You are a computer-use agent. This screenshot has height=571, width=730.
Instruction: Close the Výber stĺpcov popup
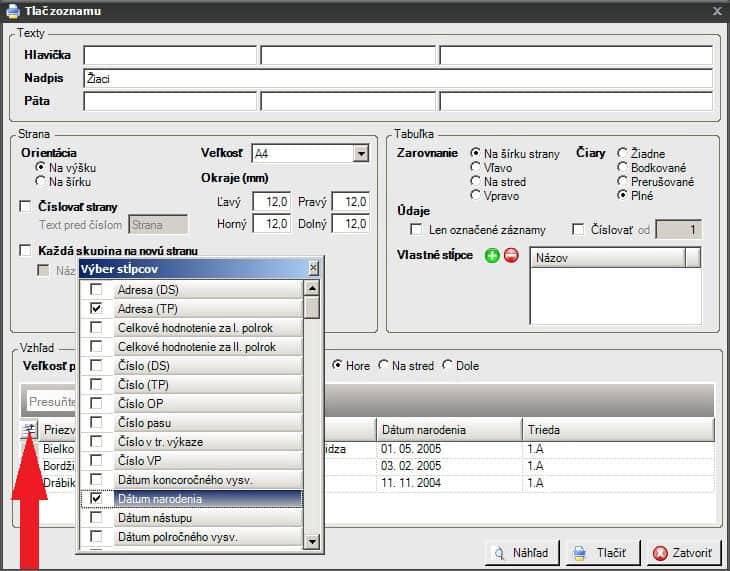tap(314, 268)
